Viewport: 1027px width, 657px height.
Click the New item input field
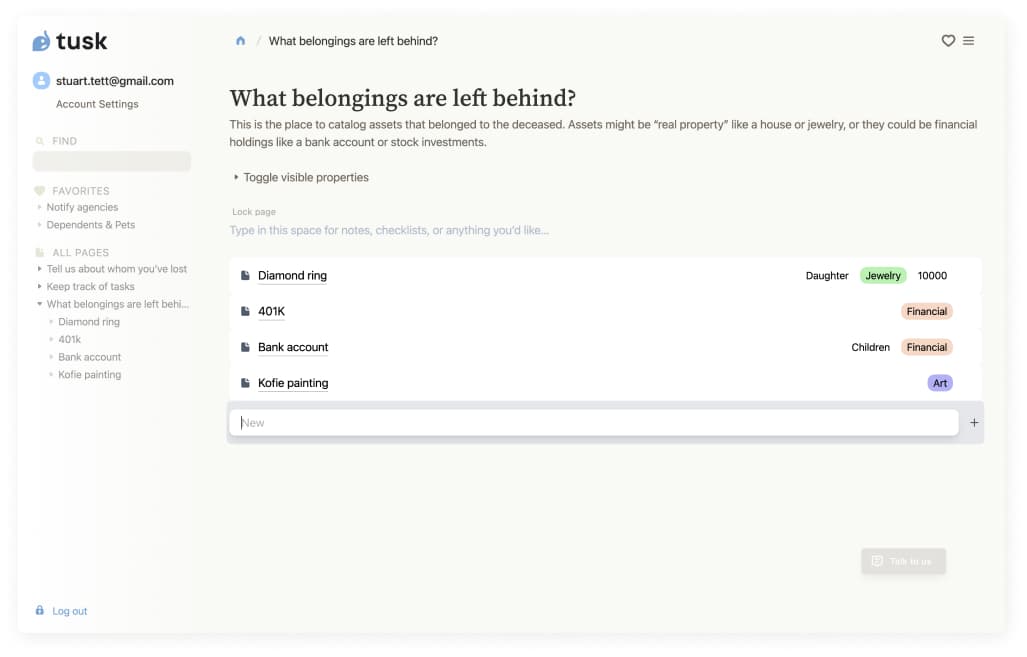[x=593, y=423]
